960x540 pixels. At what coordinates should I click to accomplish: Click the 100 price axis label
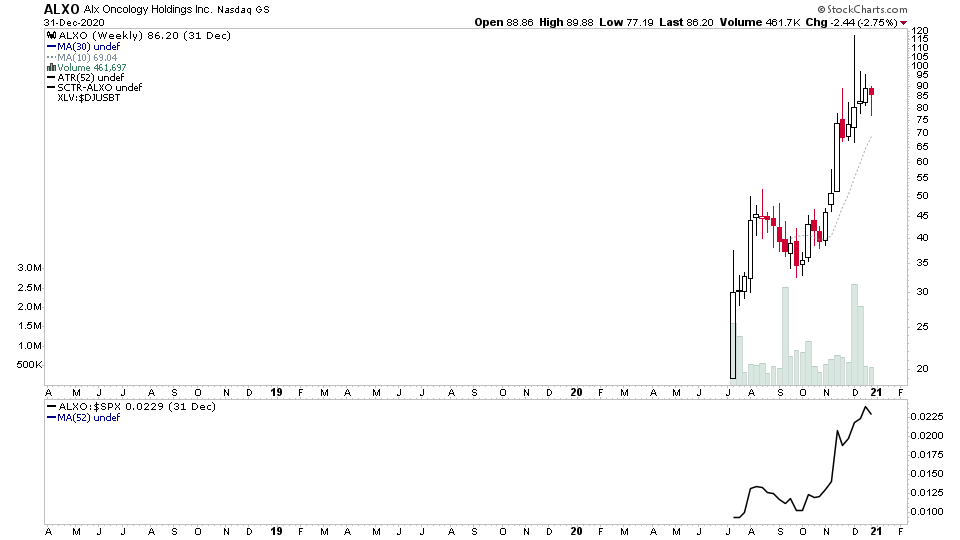[920, 66]
